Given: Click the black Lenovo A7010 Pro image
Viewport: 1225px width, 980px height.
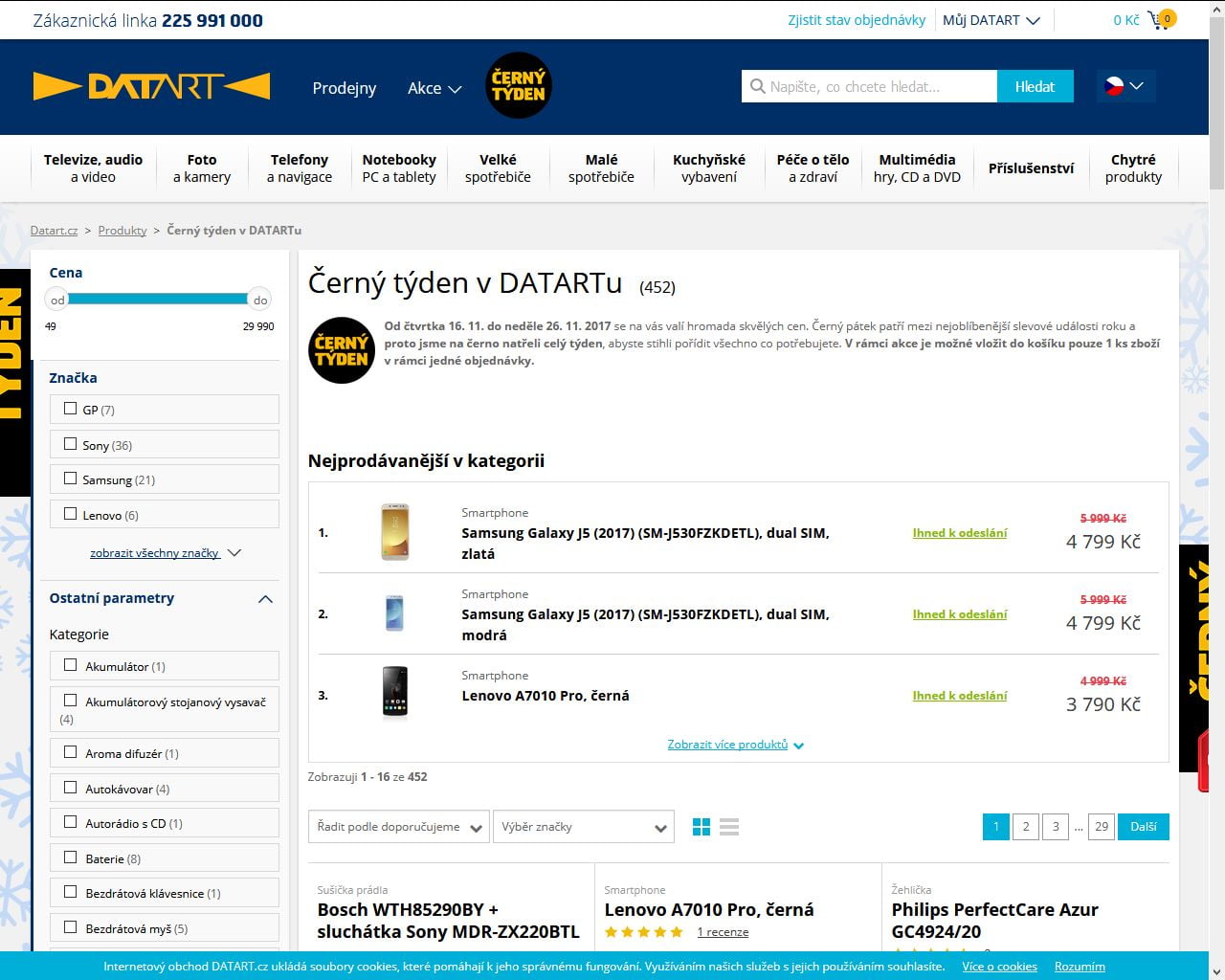Looking at the screenshot, I should pos(394,693).
